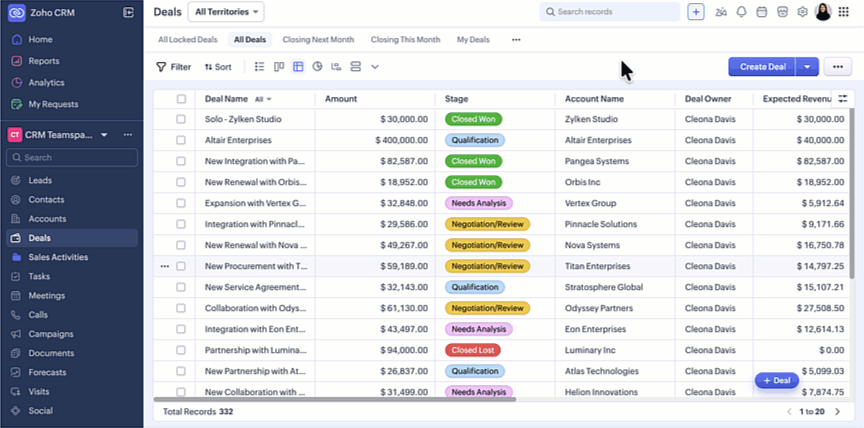
Task: Tick the checkbox for Solo - Zylken Studio
Action: coord(181,119)
